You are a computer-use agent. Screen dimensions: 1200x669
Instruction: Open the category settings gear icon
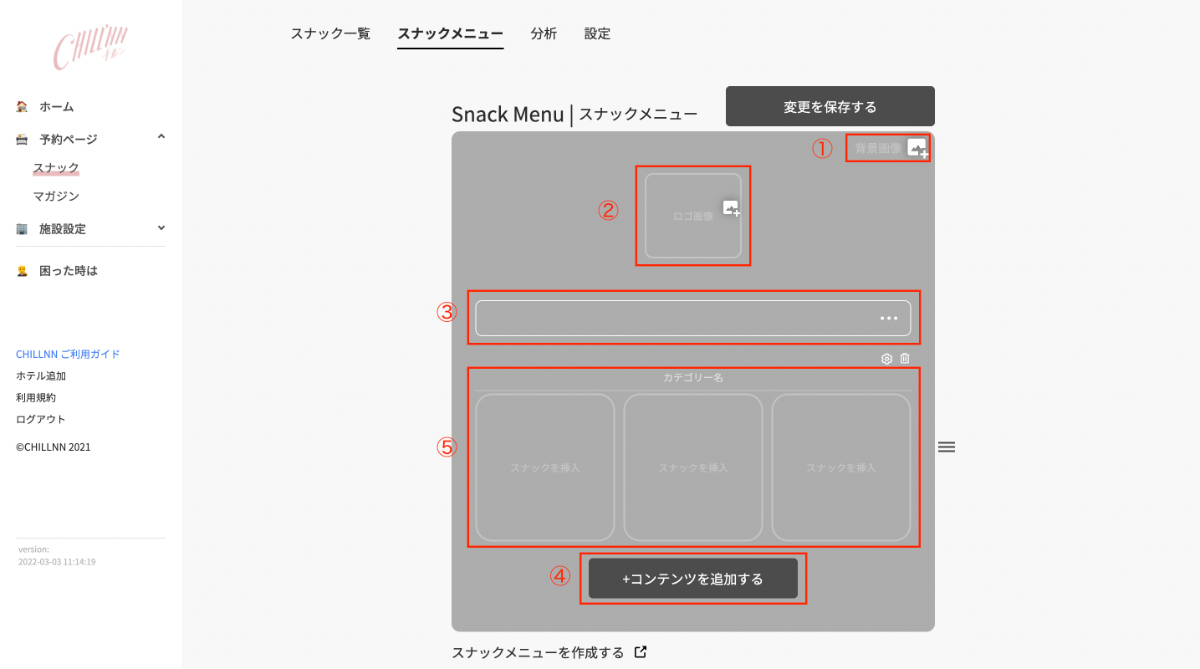[886, 359]
